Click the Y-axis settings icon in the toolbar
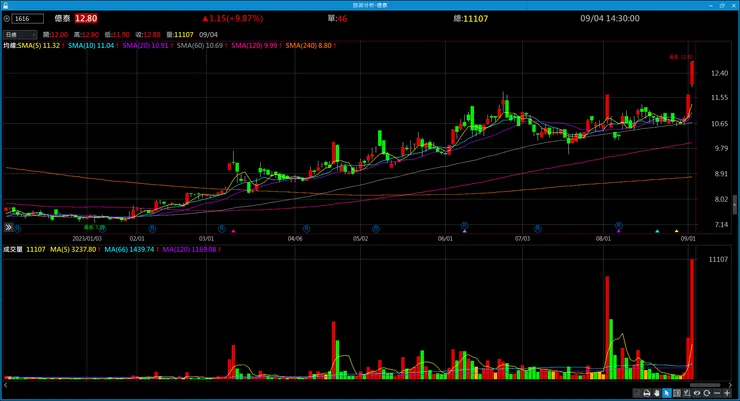Viewport: 740px width, 401px height. pos(687,393)
